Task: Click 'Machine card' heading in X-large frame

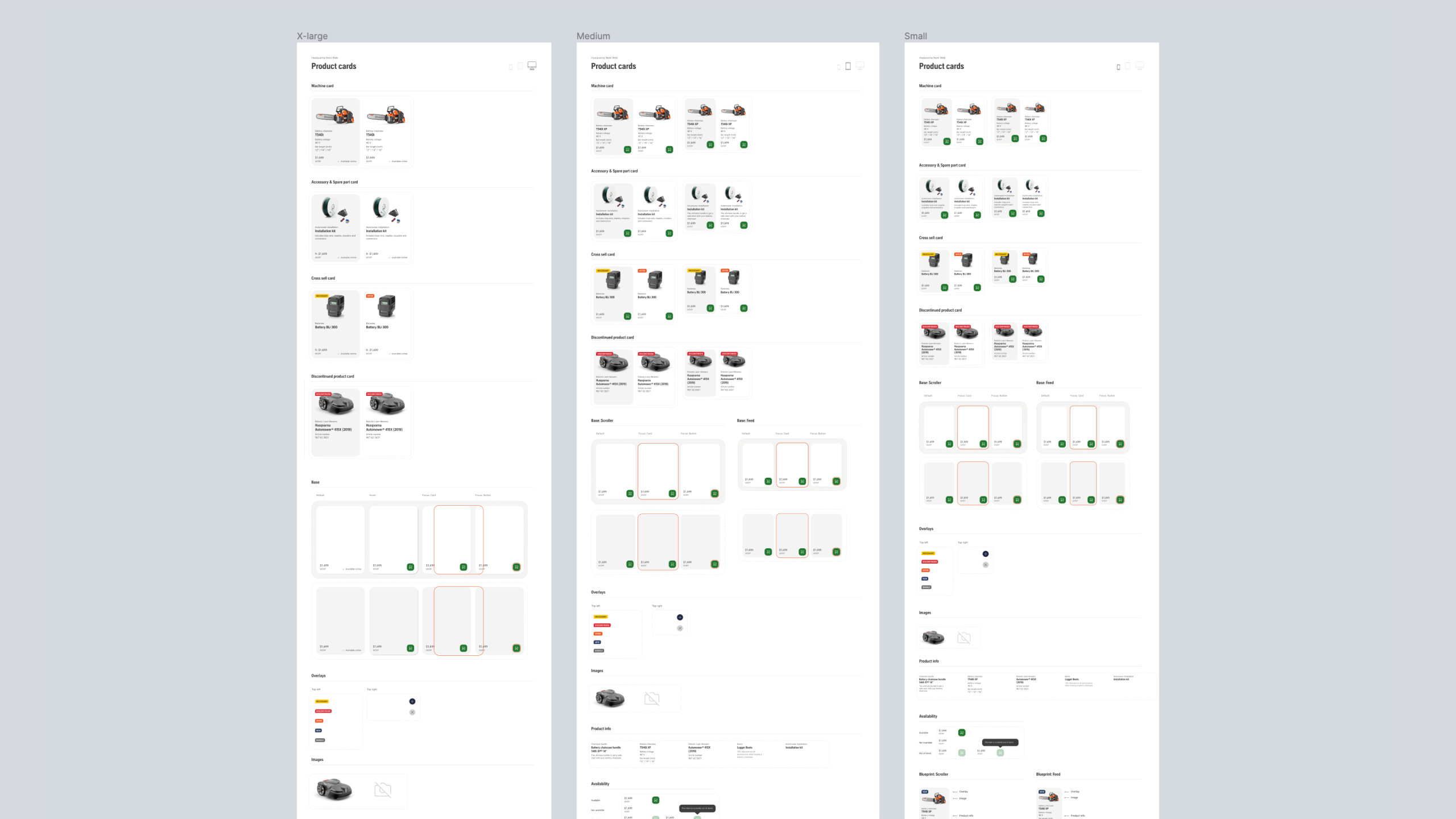Action: [322, 86]
